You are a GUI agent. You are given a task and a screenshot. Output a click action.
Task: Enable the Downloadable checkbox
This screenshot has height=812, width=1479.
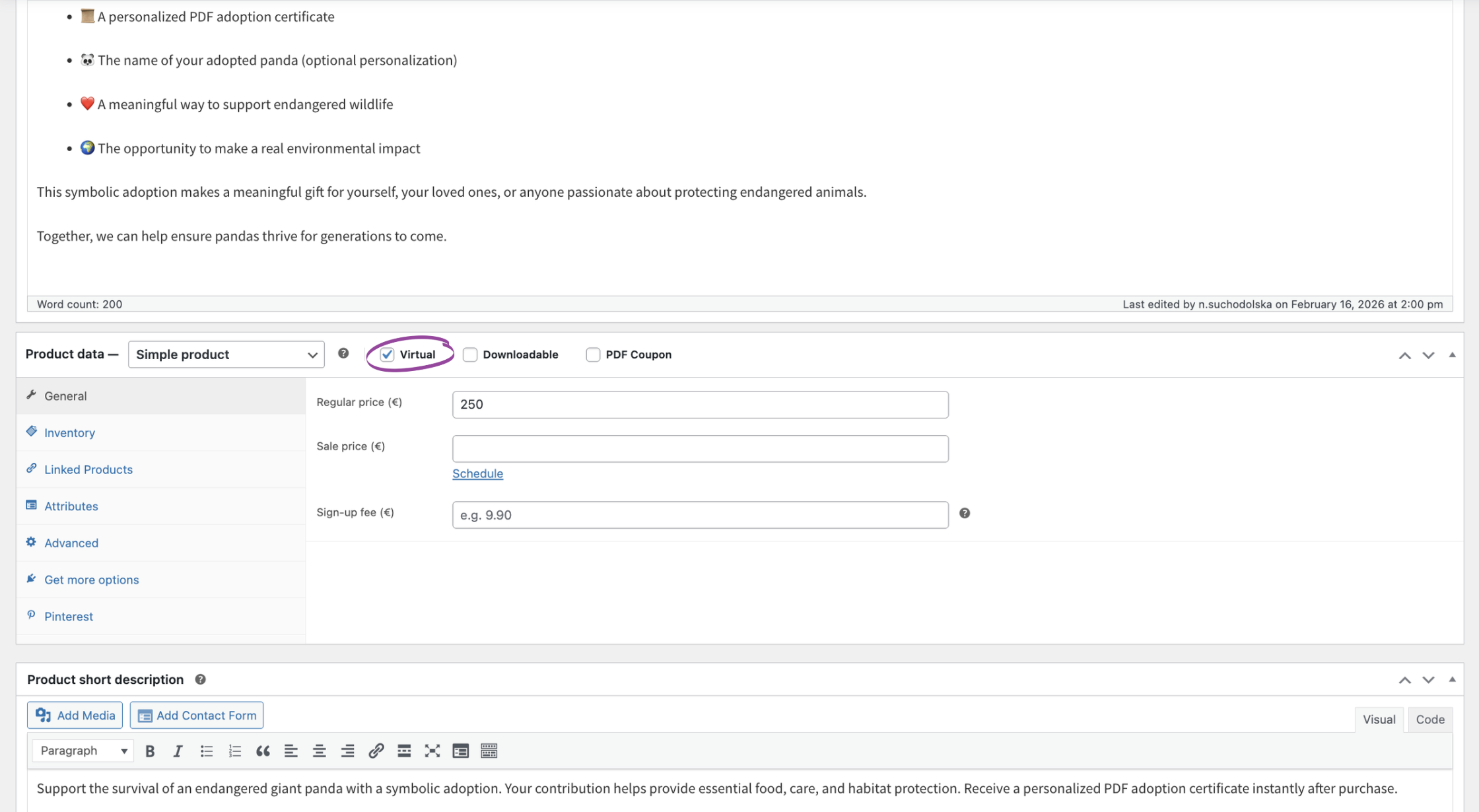(x=469, y=355)
